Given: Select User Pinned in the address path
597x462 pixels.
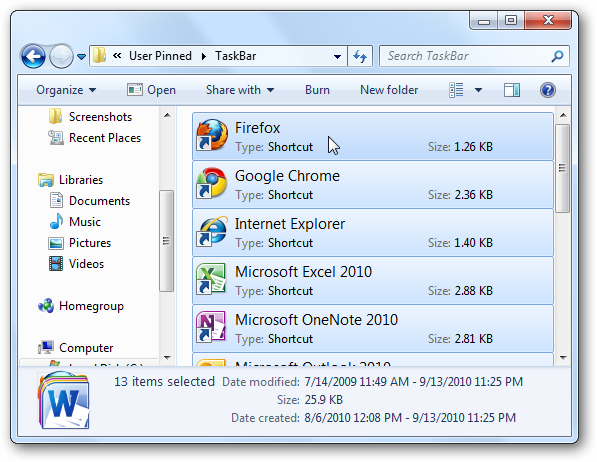Looking at the screenshot, I should [x=160, y=56].
